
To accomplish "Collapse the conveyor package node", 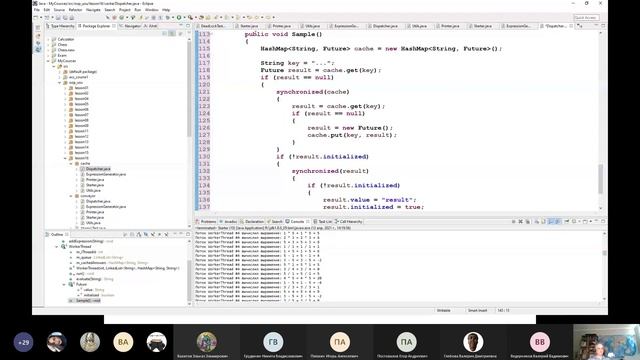I will 71,196.
